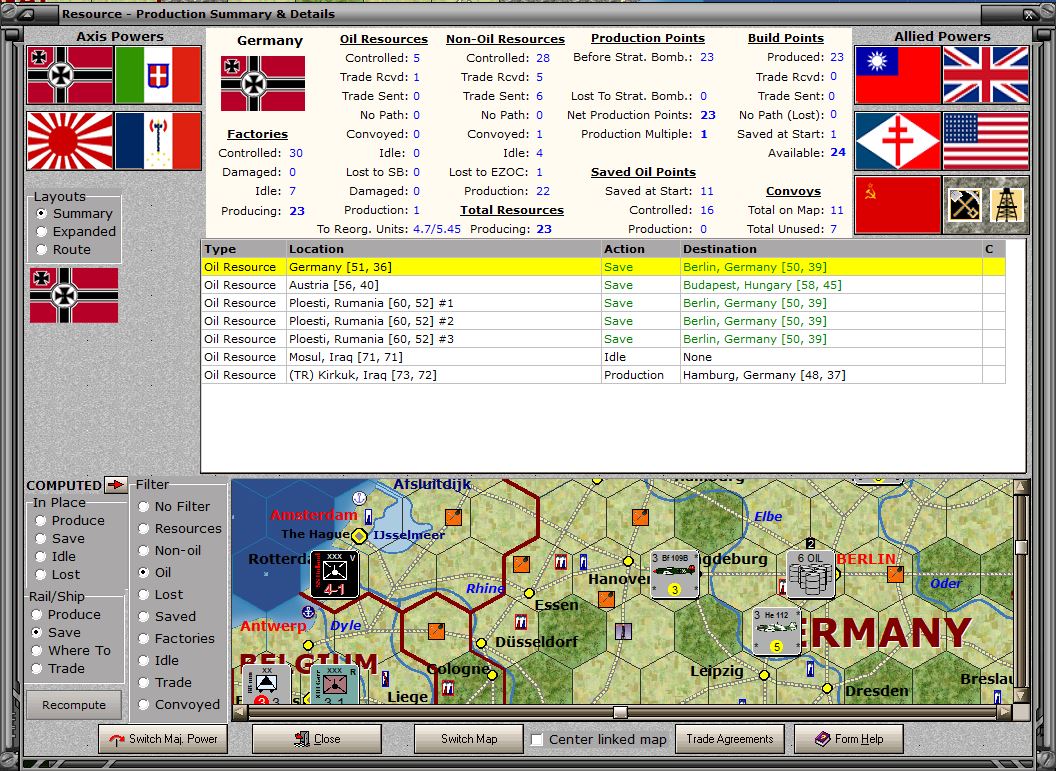Click Switch Maj. Power button

162,739
